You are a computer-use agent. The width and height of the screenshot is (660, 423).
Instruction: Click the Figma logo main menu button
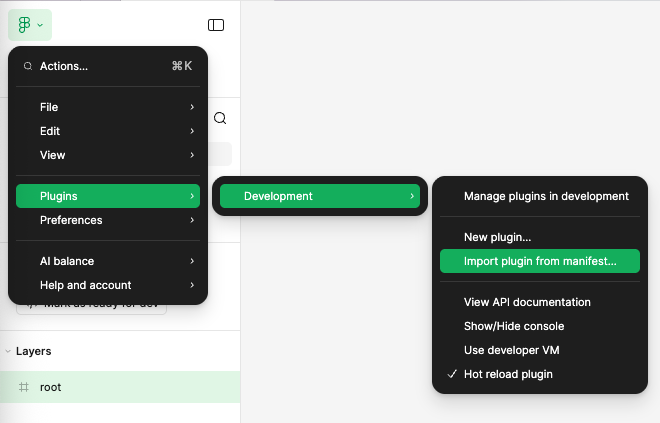(x=30, y=25)
